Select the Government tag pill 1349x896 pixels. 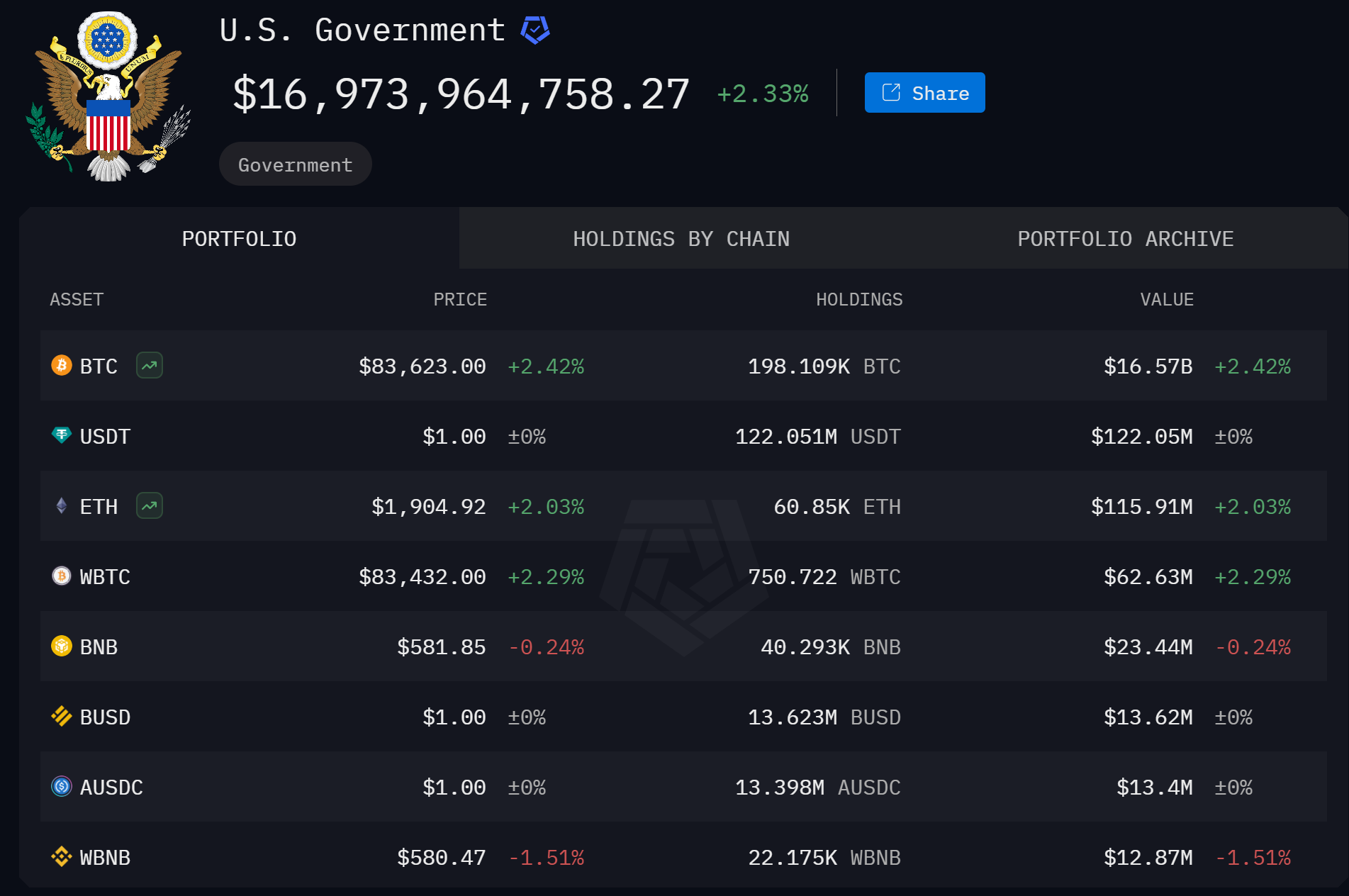coord(295,164)
